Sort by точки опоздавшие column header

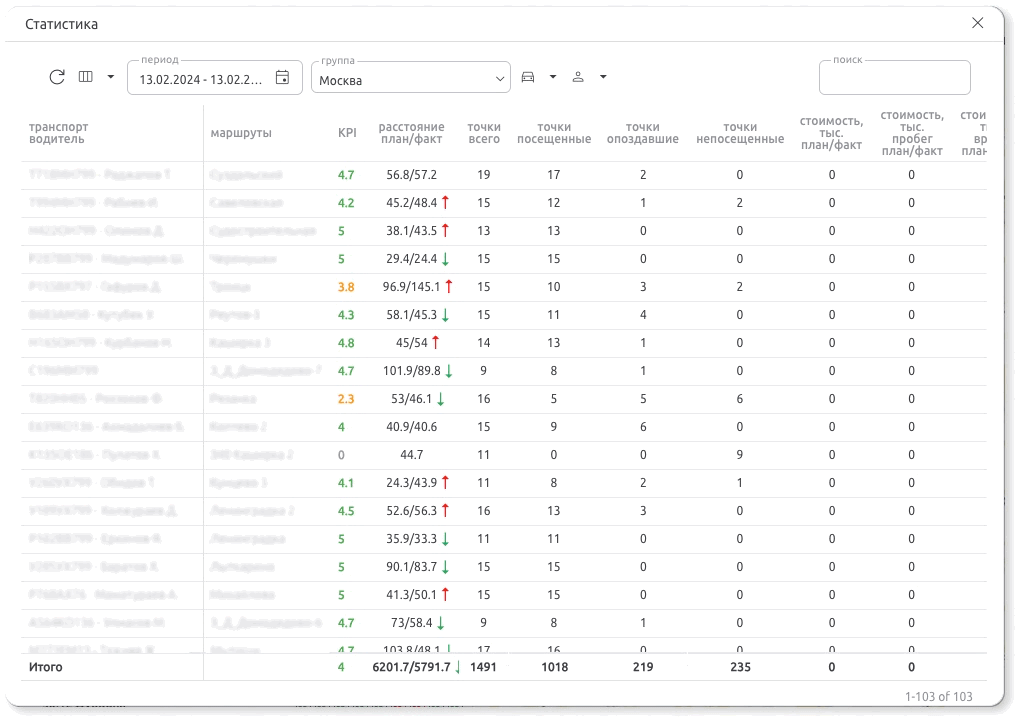click(642, 133)
